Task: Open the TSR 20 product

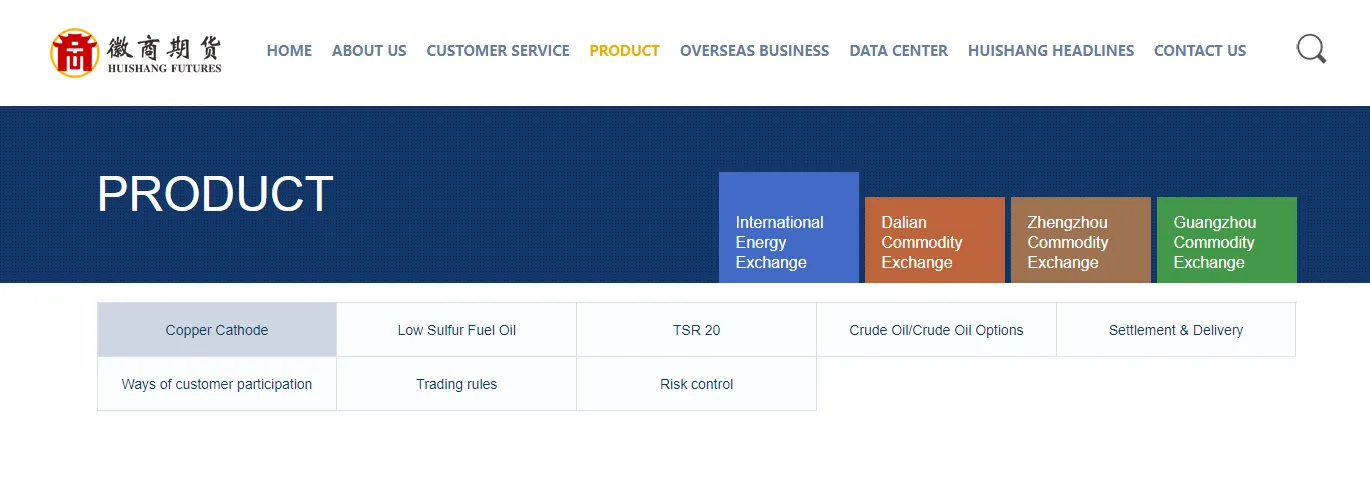Action: (x=697, y=330)
